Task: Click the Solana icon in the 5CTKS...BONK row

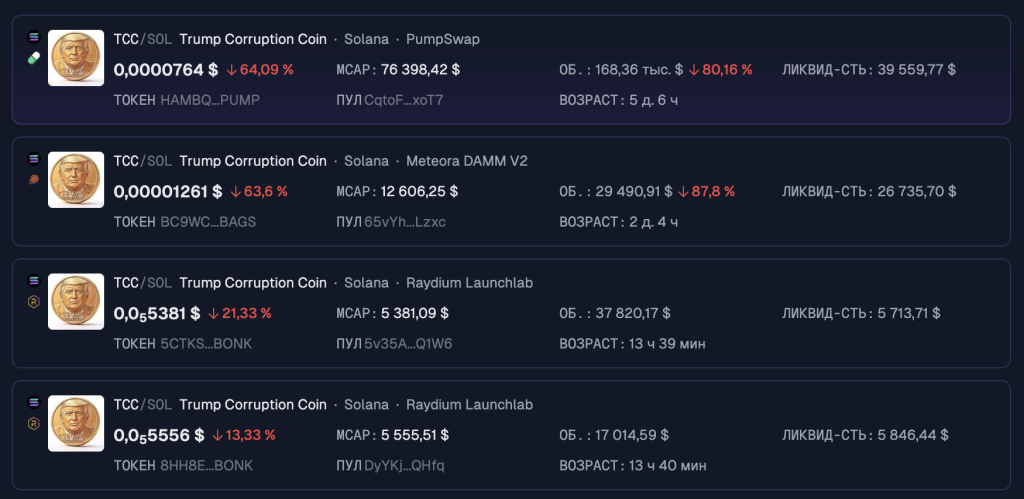Action: [33, 280]
